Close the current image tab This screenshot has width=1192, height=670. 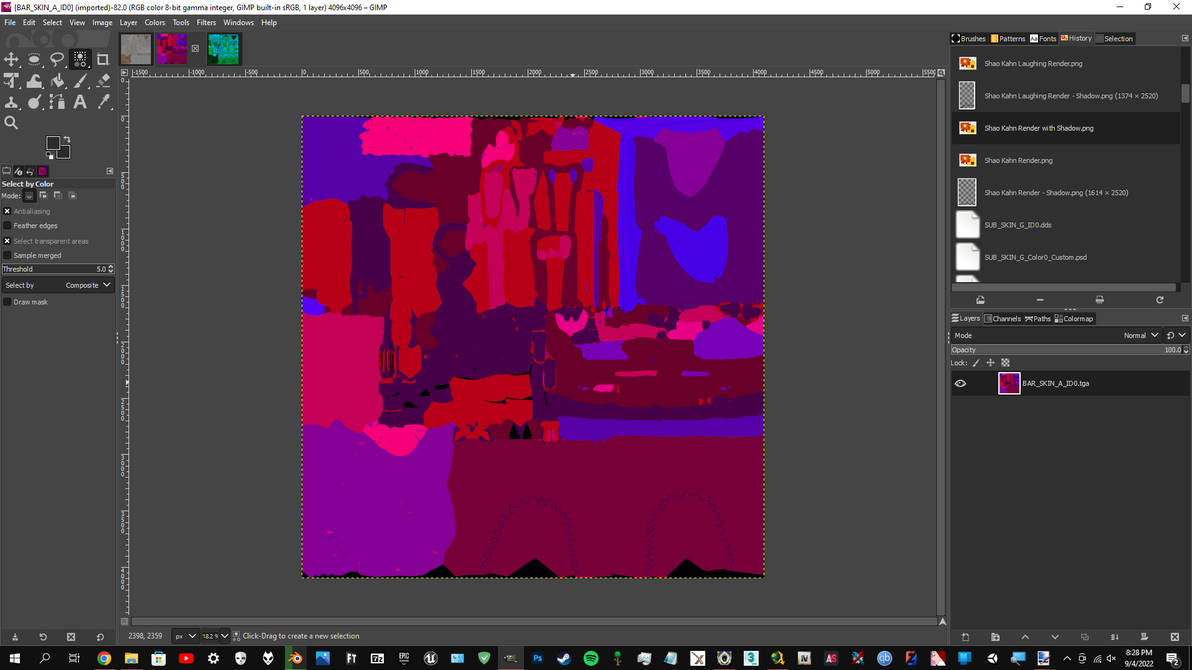pyautogui.click(x=195, y=49)
